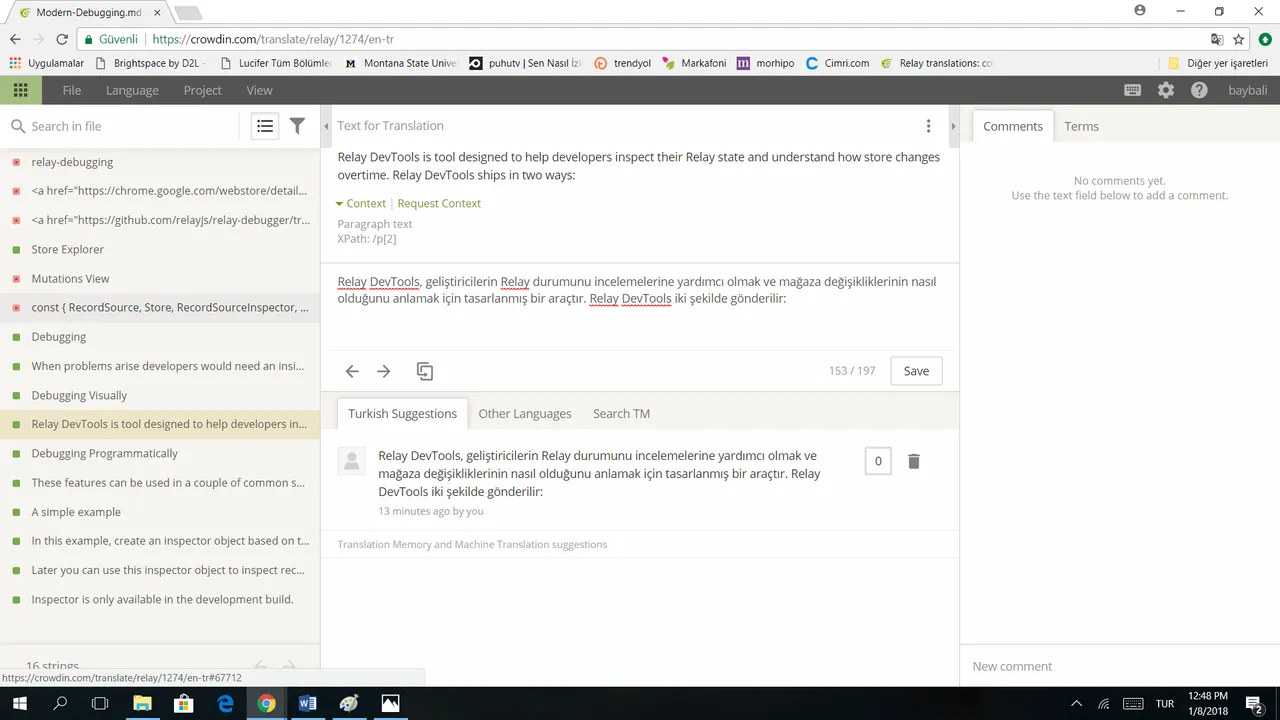Select the github.com relay-debugger href string
Image resolution: width=1280 pixels, height=720 pixels.
coord(160,220)
